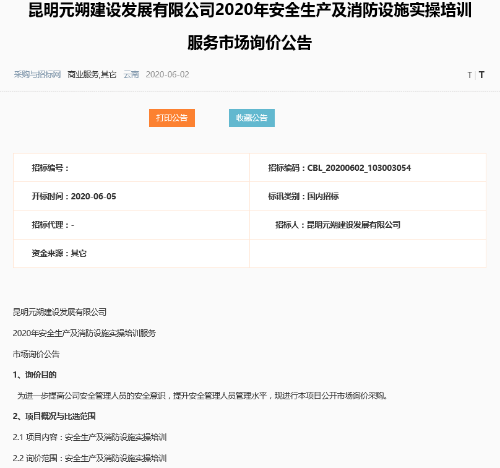Click the body line 昆明元朔建设发展有限公司
The width and height of the screenshot is (500, 468).
60,312
